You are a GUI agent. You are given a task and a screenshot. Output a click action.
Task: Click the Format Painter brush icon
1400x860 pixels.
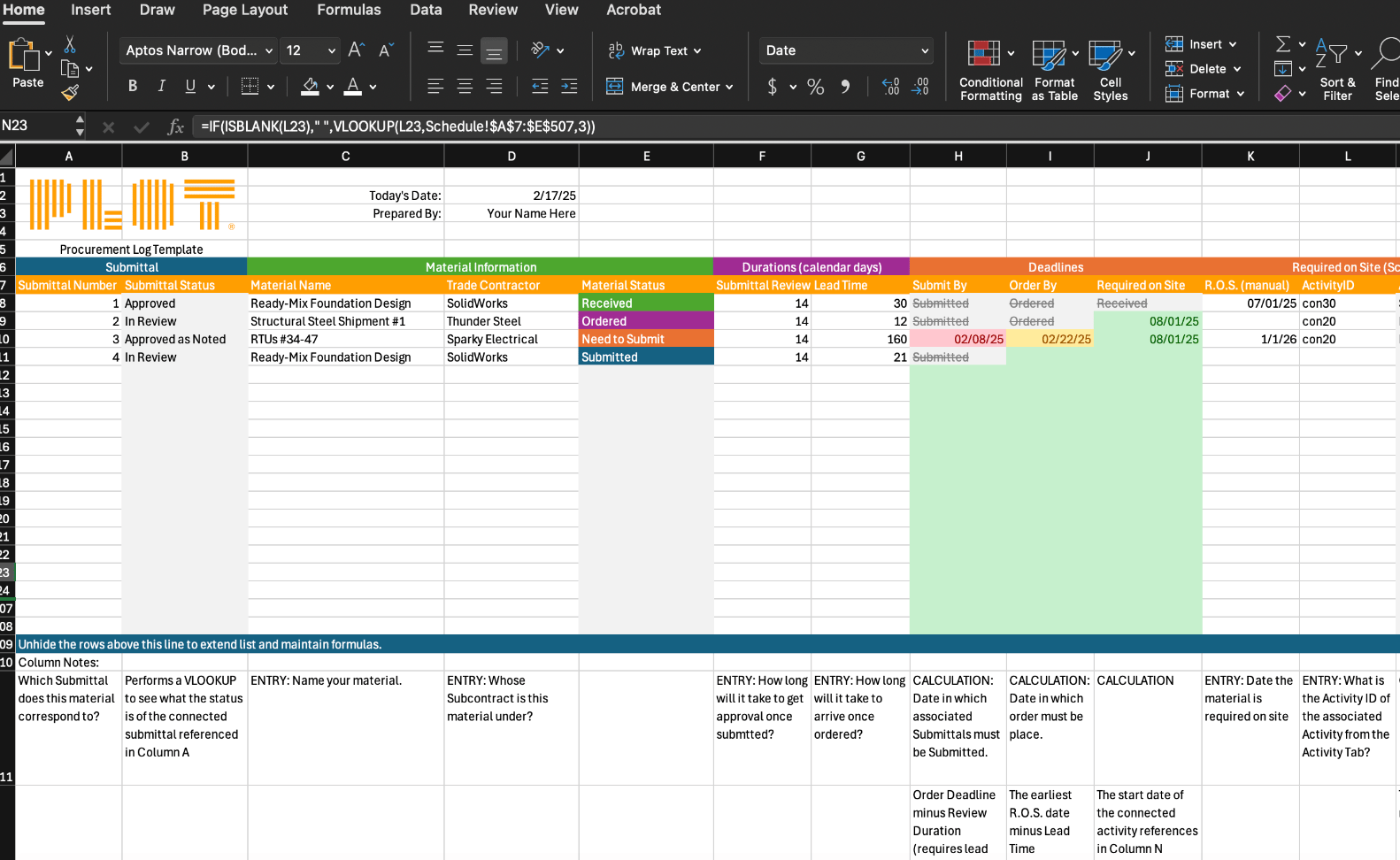pyautogui.click(x=70, y=92)
